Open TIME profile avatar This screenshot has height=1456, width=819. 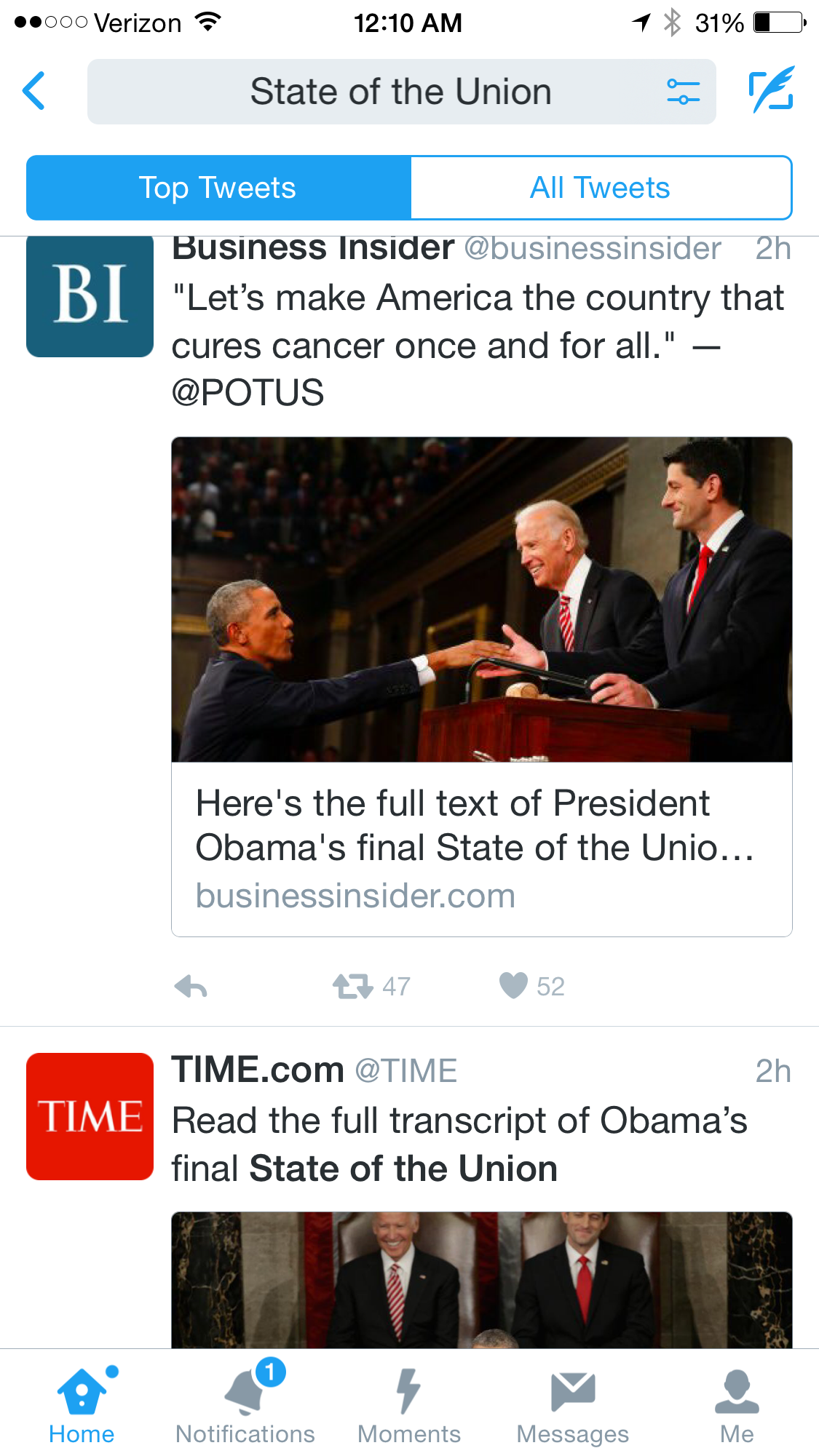point(90,1116)
